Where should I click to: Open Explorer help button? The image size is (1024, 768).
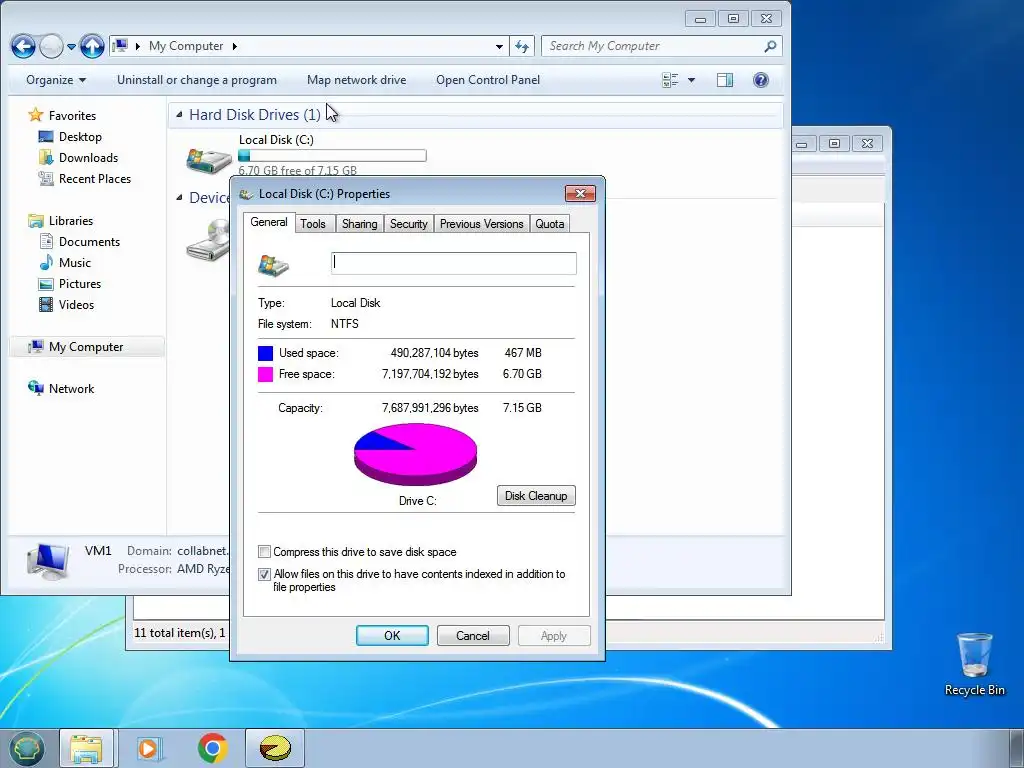[761, 80]
